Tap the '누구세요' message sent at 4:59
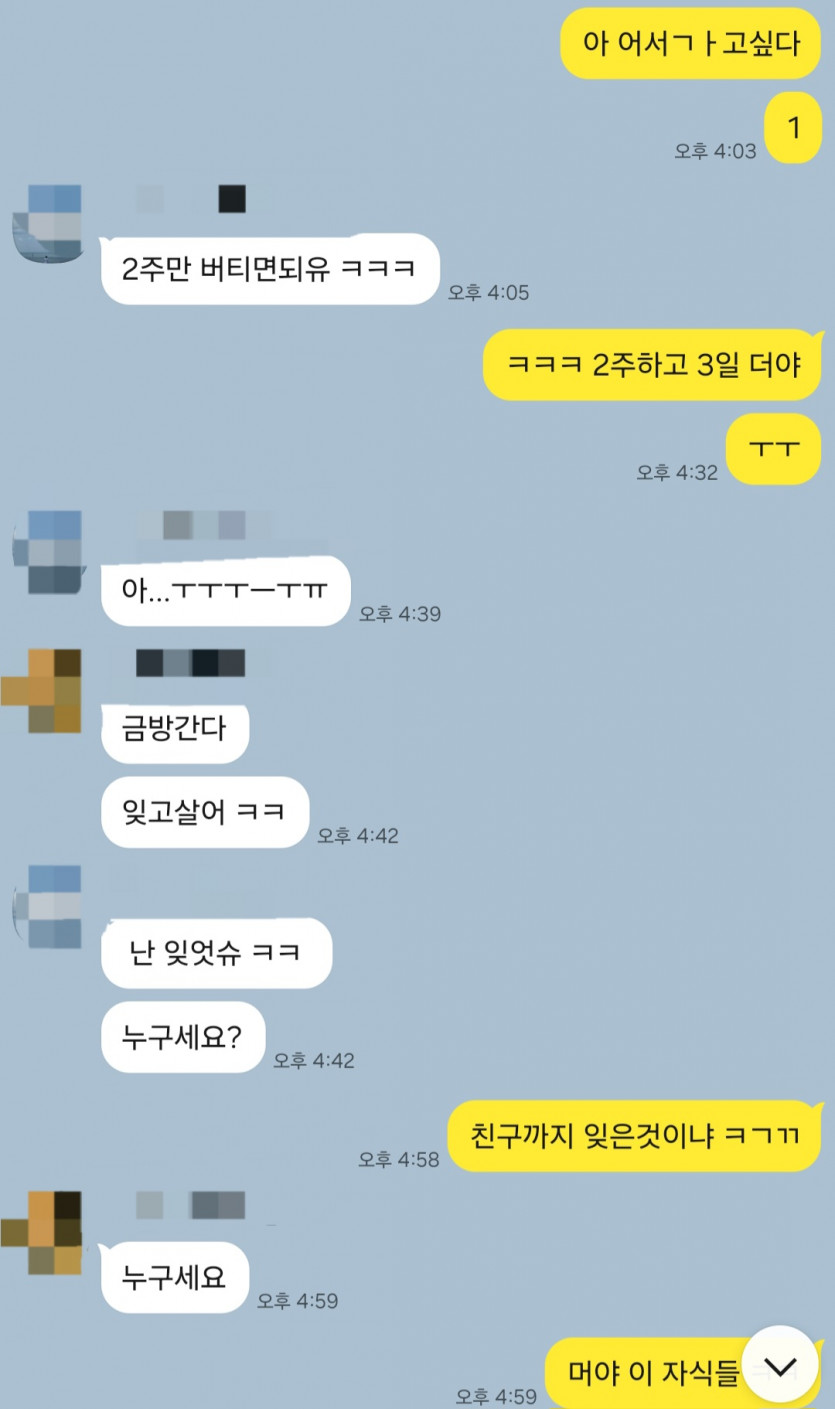 pos(175,1277)
